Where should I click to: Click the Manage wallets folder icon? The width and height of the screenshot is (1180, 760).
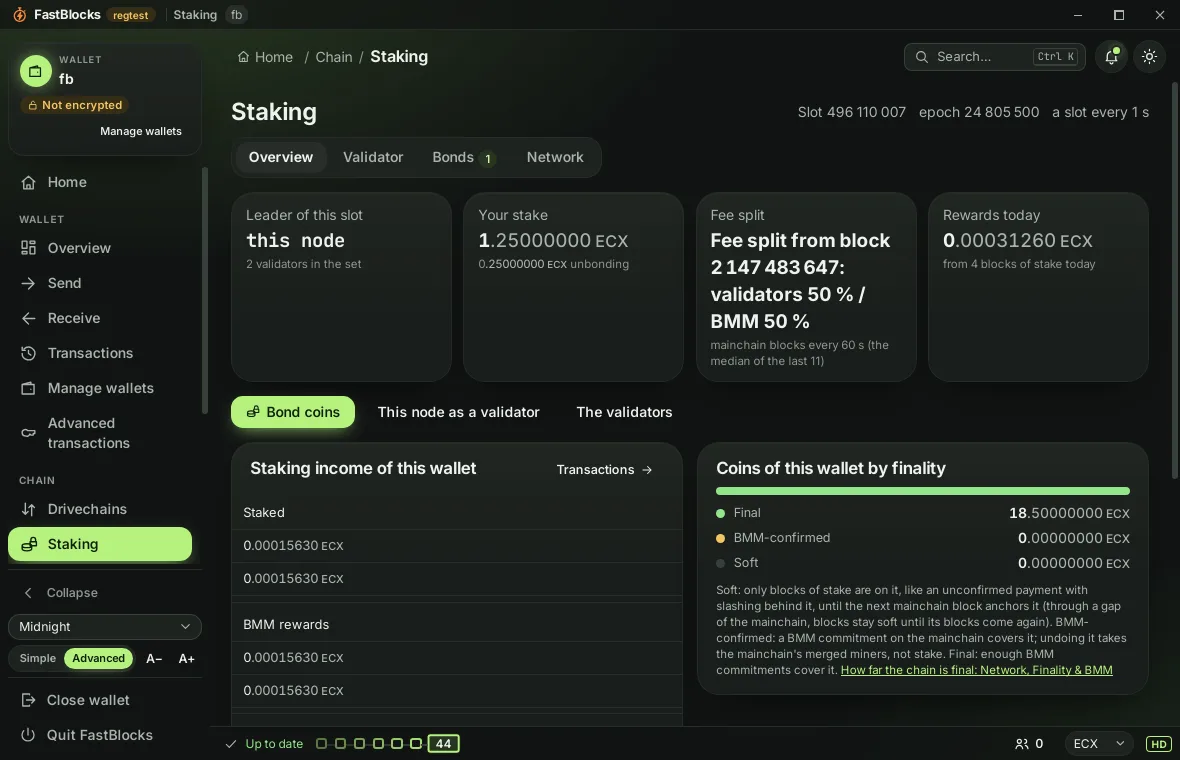[x=29, y=388]
